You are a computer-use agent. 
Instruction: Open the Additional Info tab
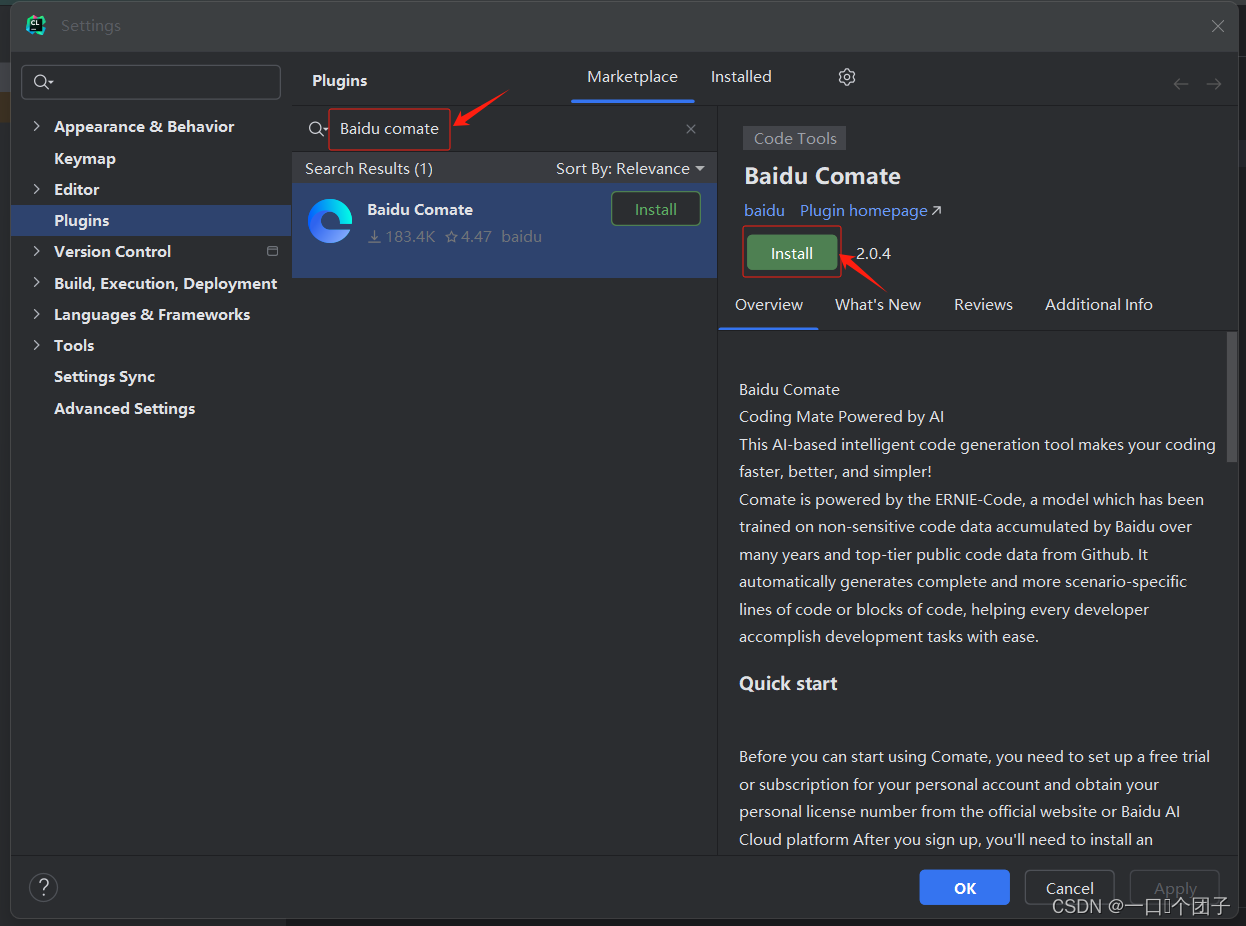click(x=1099, y=305)
